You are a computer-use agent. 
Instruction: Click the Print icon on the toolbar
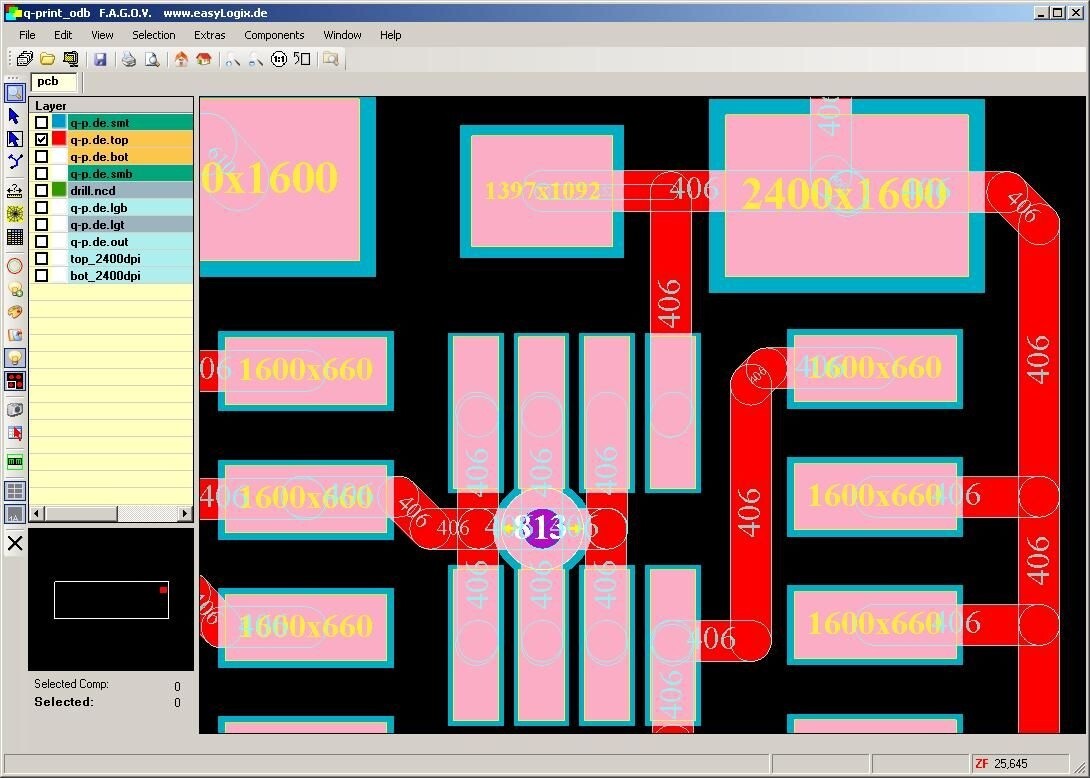128,59
